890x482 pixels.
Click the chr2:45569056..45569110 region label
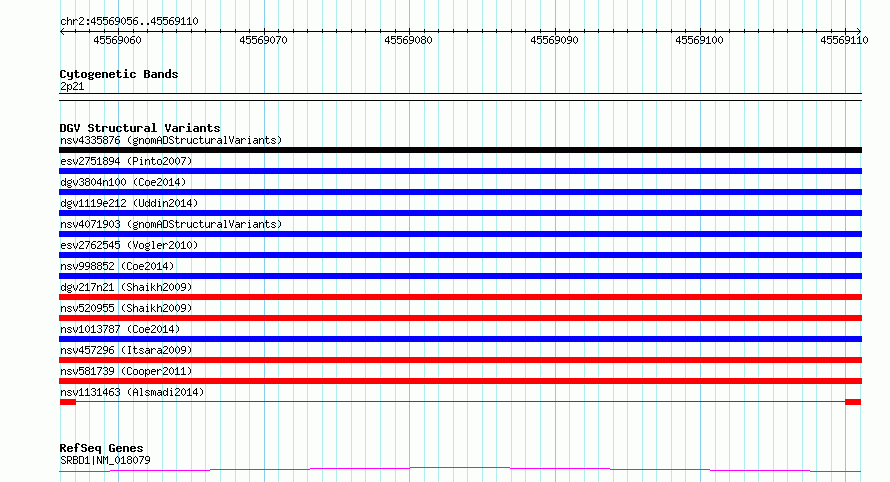click(129, 22)
